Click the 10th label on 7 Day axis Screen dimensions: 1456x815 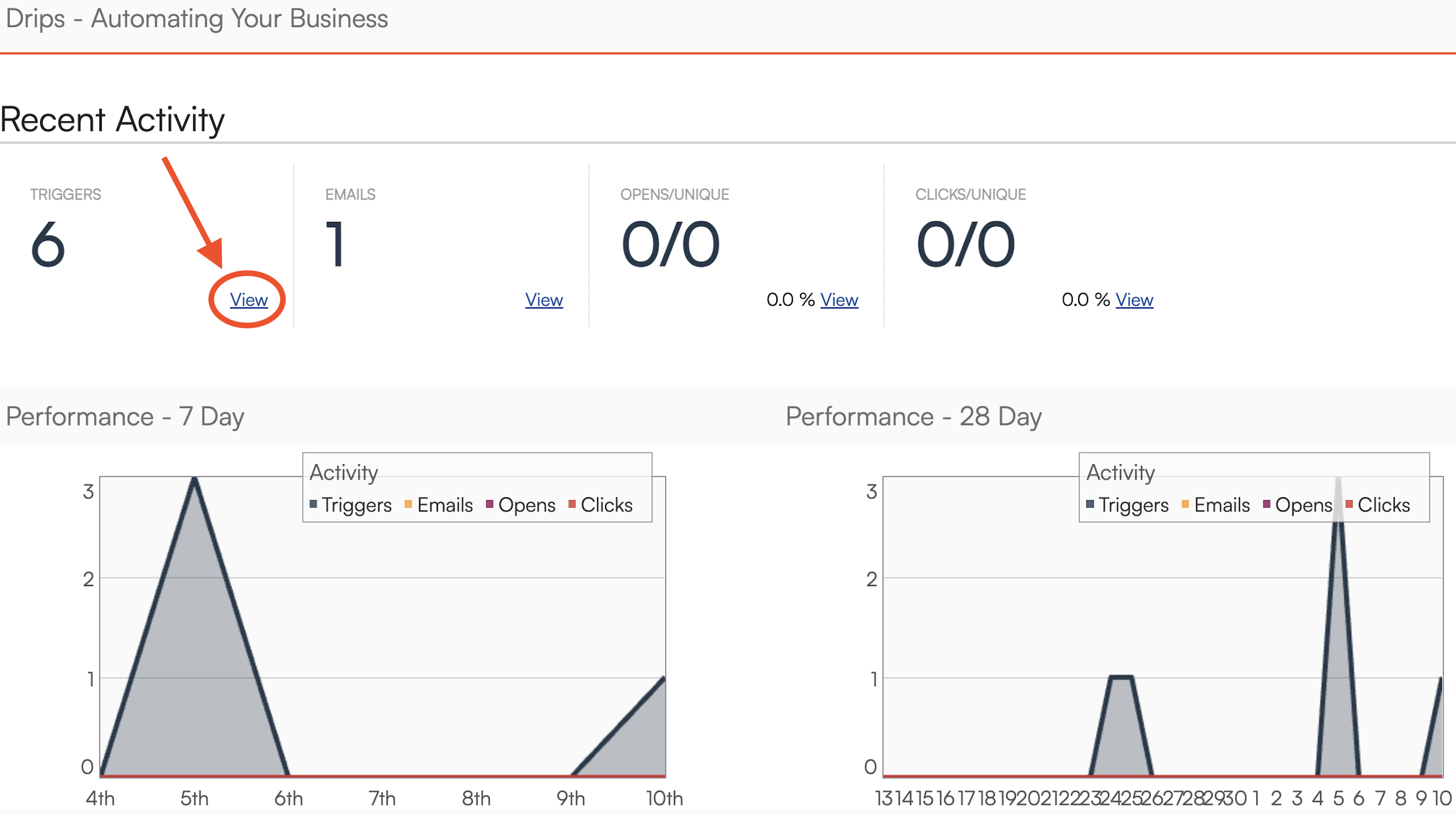click(x=664, y=798)
